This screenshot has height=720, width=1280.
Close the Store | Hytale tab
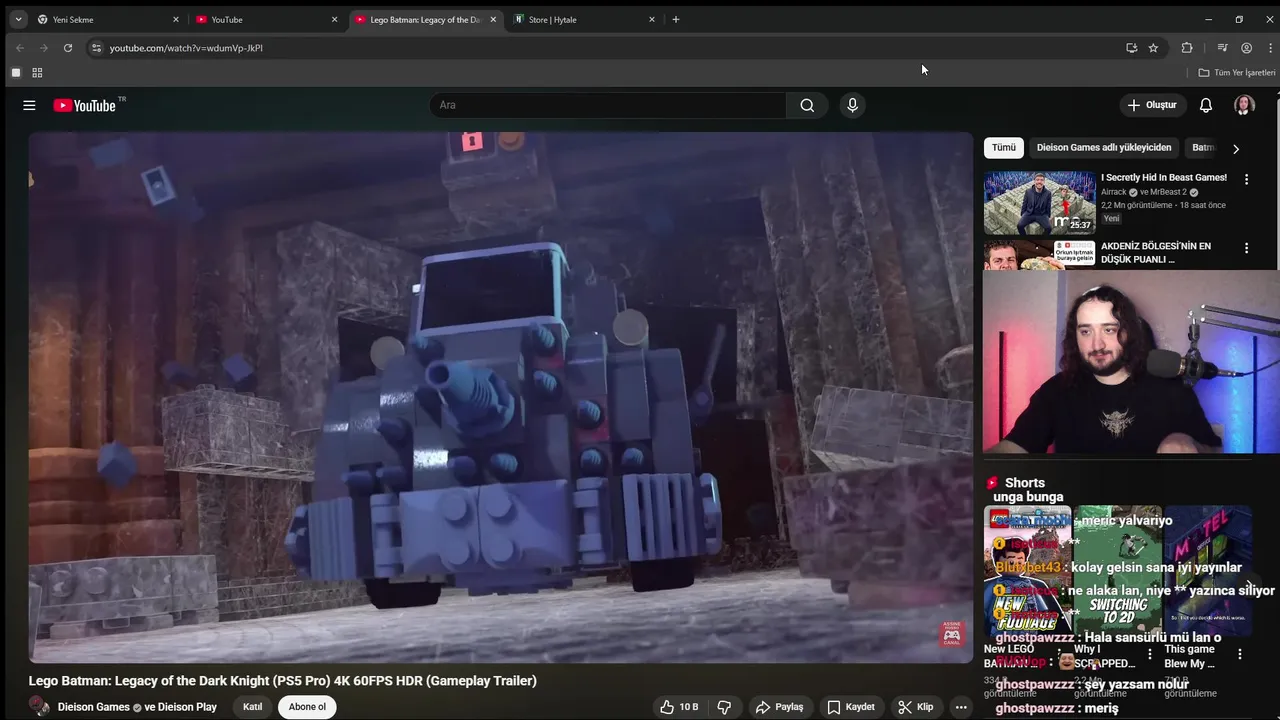[652, 19]
